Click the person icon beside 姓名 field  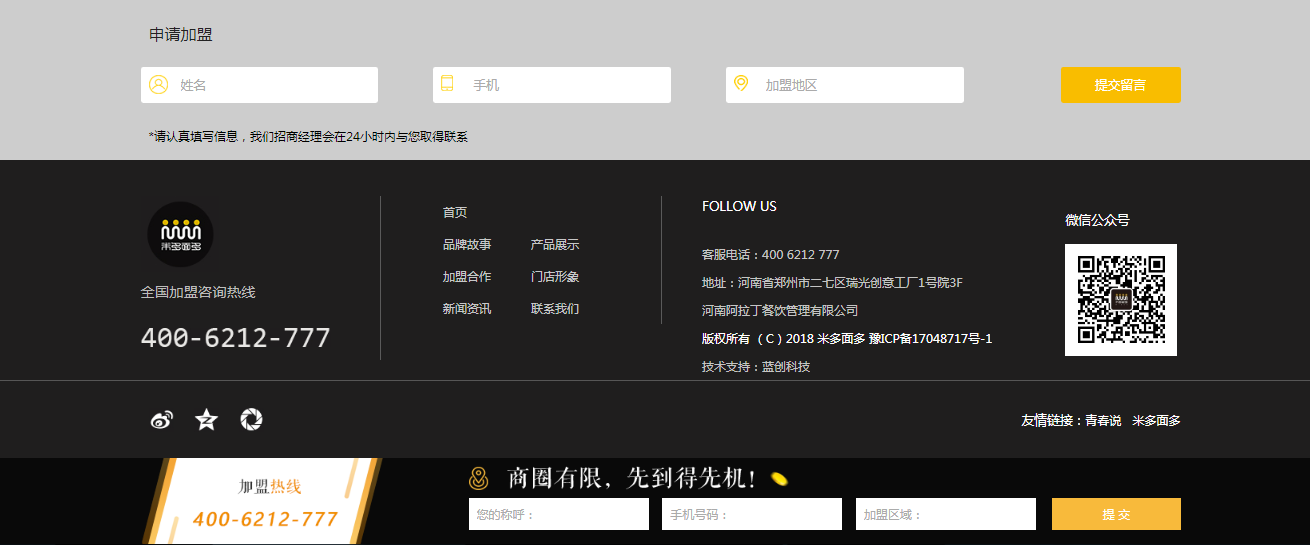(158, 85)
